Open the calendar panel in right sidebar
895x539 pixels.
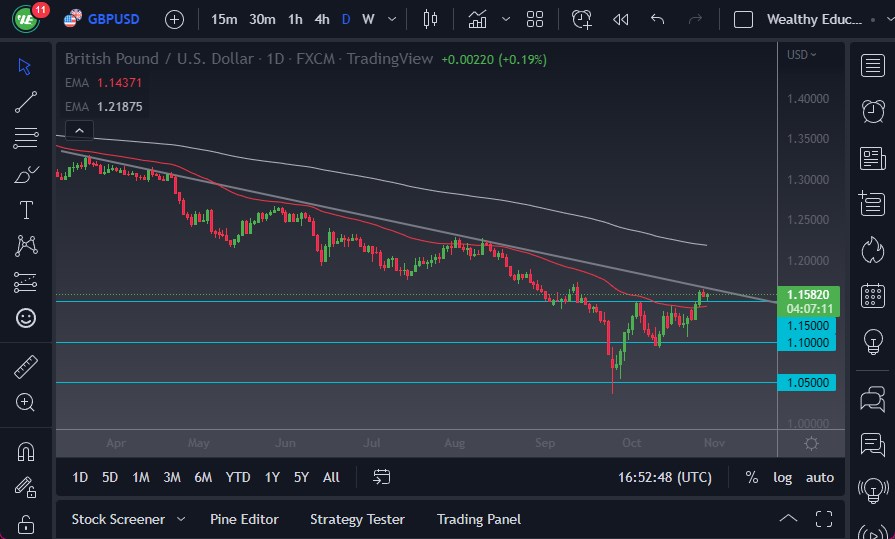coord(872,295)
